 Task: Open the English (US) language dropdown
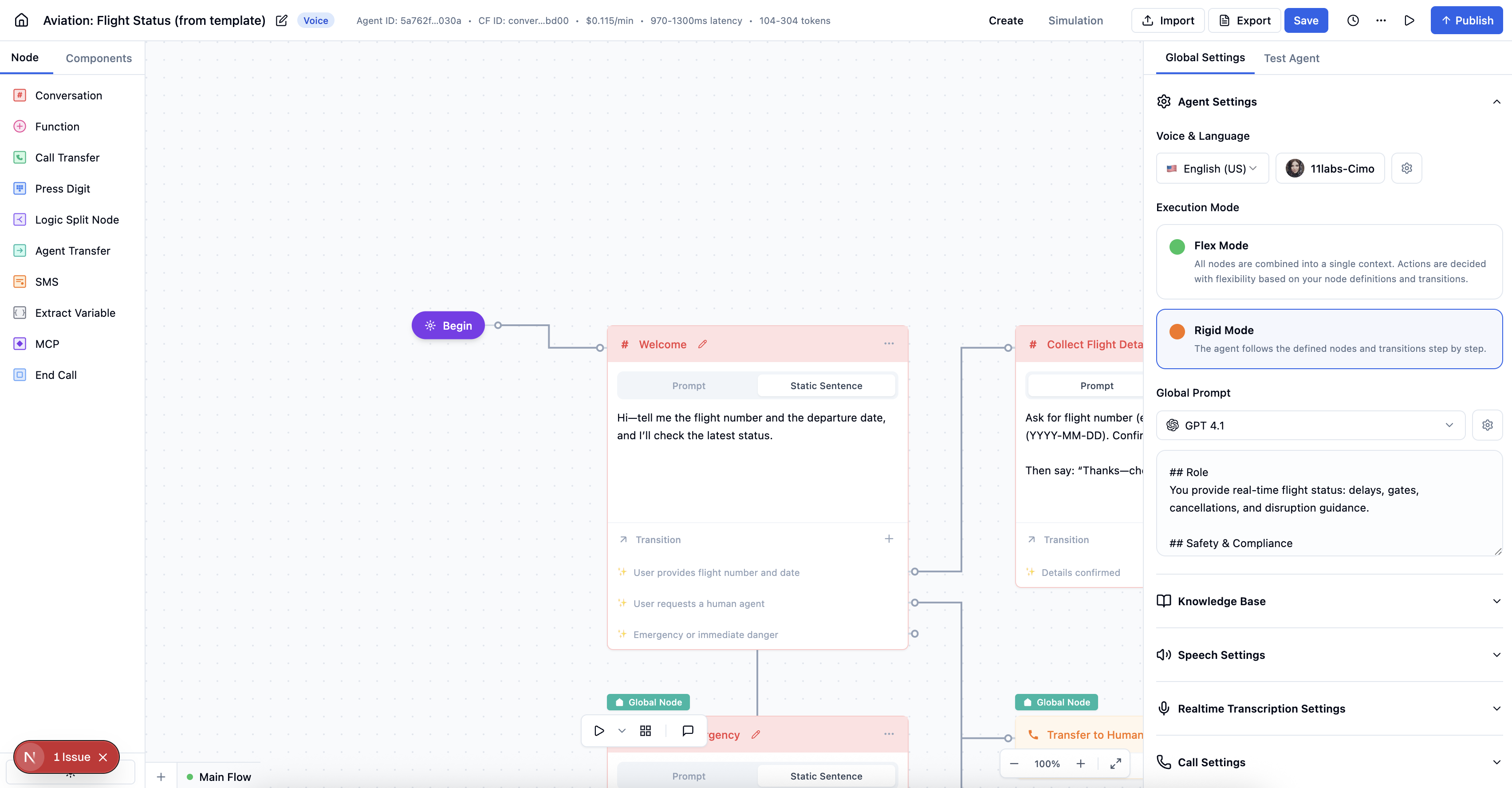1212,168
